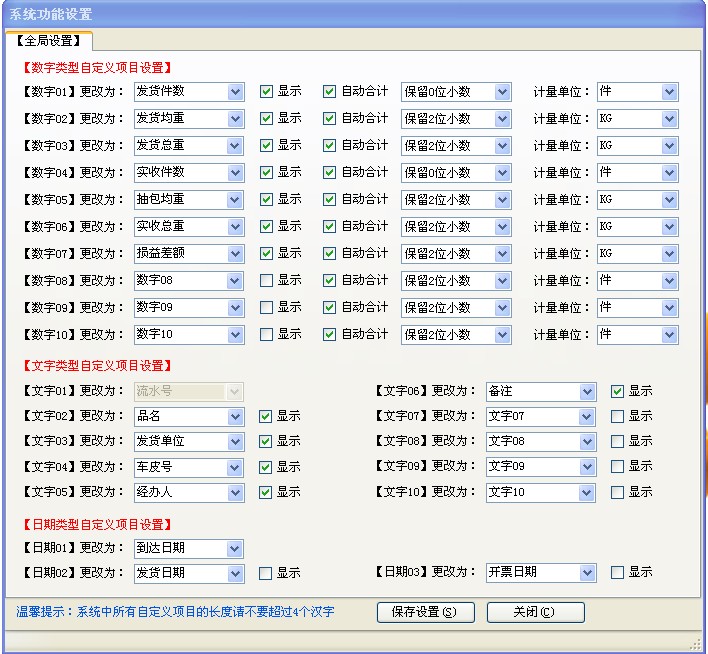The image size is (708, 654).
Task: Click the 保存设置(S) button
Action: click(x=425, y=612)
